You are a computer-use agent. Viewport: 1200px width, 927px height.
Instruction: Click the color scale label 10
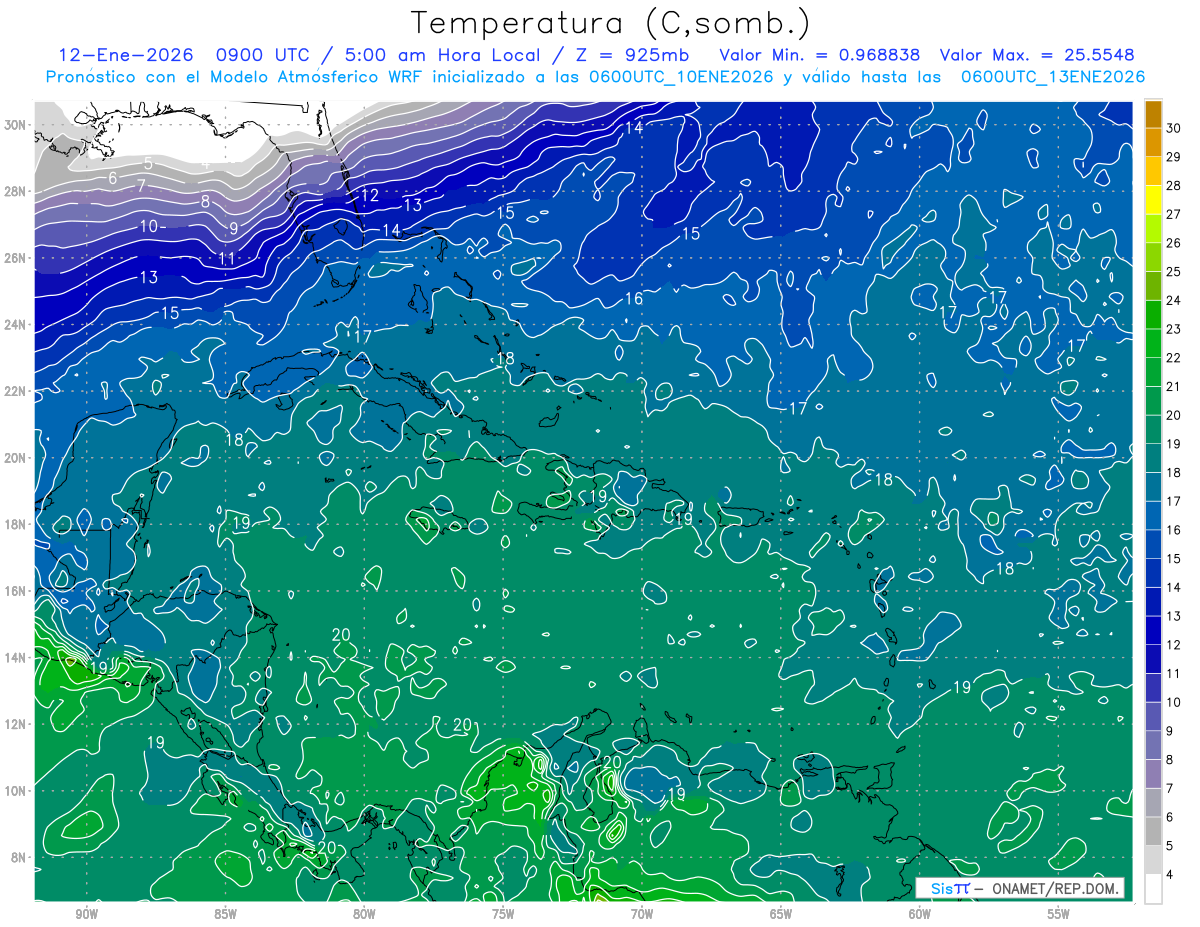[1175, 703]
